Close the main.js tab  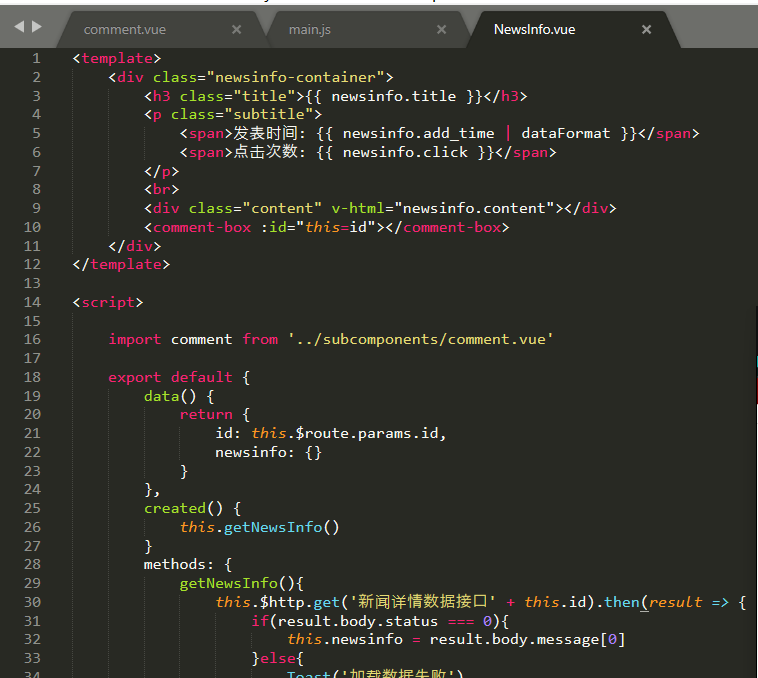tap(441, 29)
